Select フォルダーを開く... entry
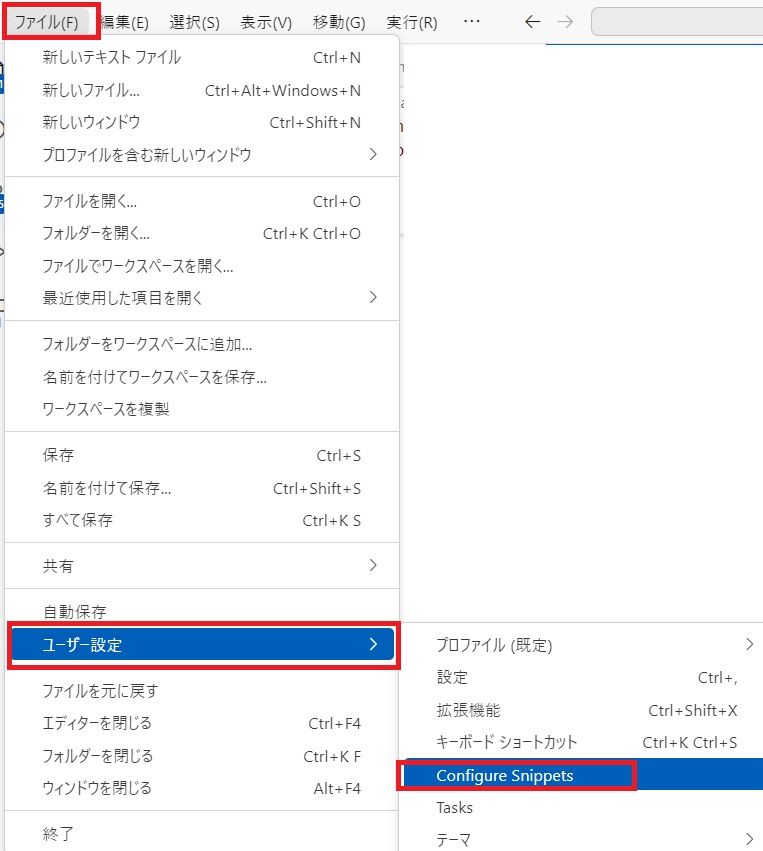Screen dimensions: 763x851 pos(202,233)
